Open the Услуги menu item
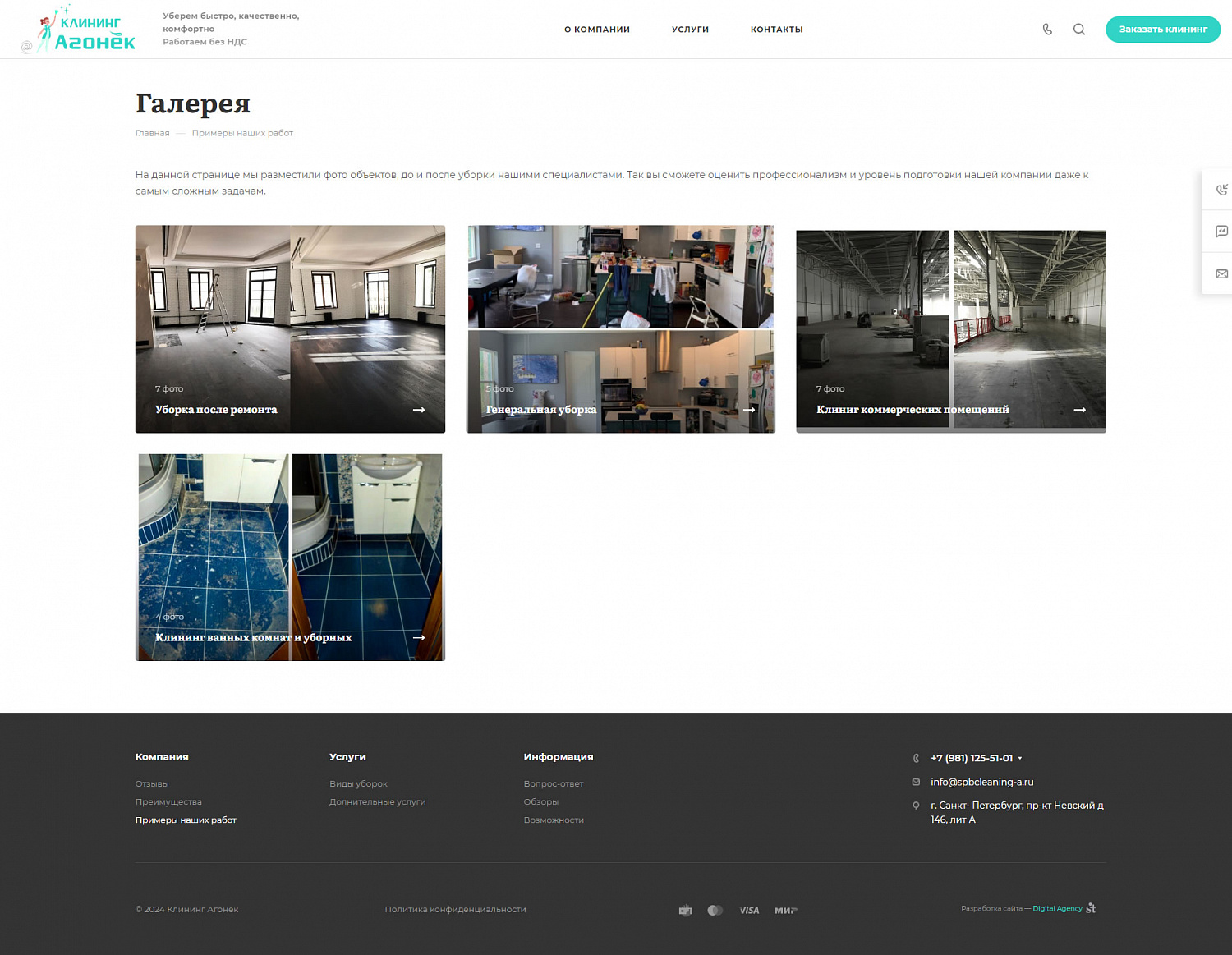This screenshot has width=1232, height=955. coord(690,30)
